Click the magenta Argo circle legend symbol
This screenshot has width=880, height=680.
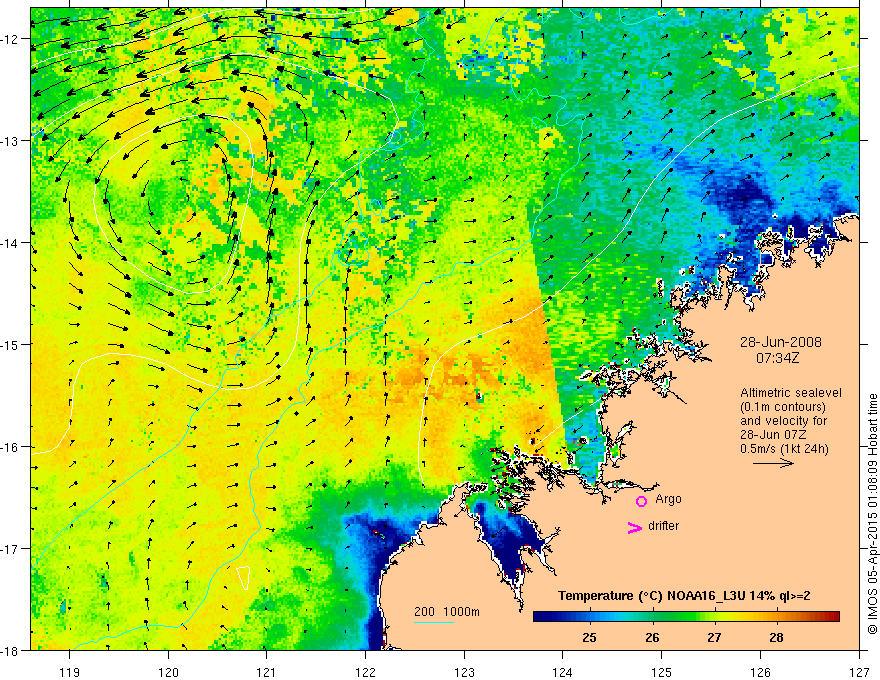coord(641,501)
